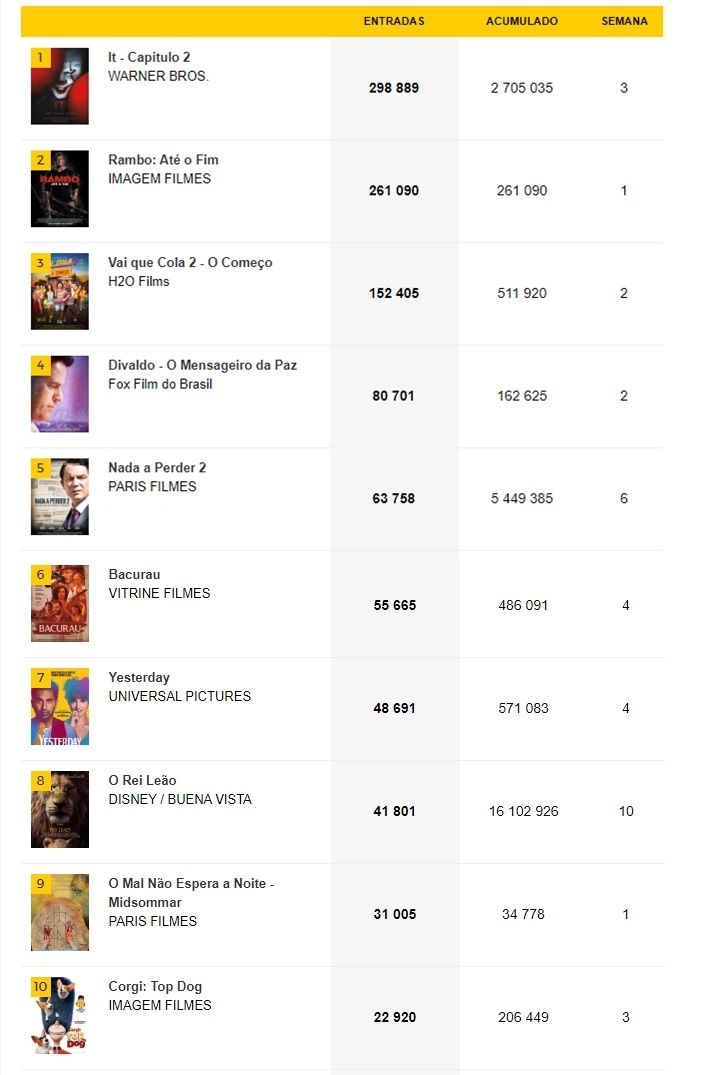
Task: Open the It - Capítulo 2 title link
Action: tap(149, 57)
